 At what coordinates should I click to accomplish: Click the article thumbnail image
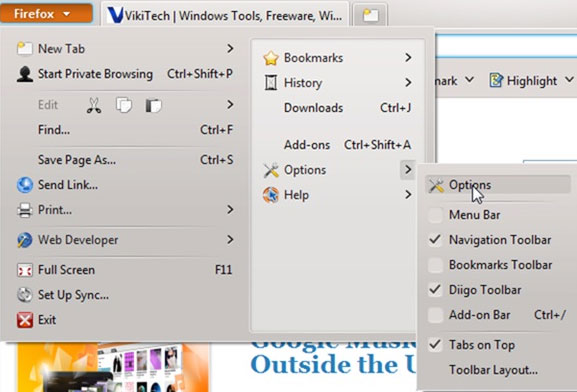pos(113,367)
